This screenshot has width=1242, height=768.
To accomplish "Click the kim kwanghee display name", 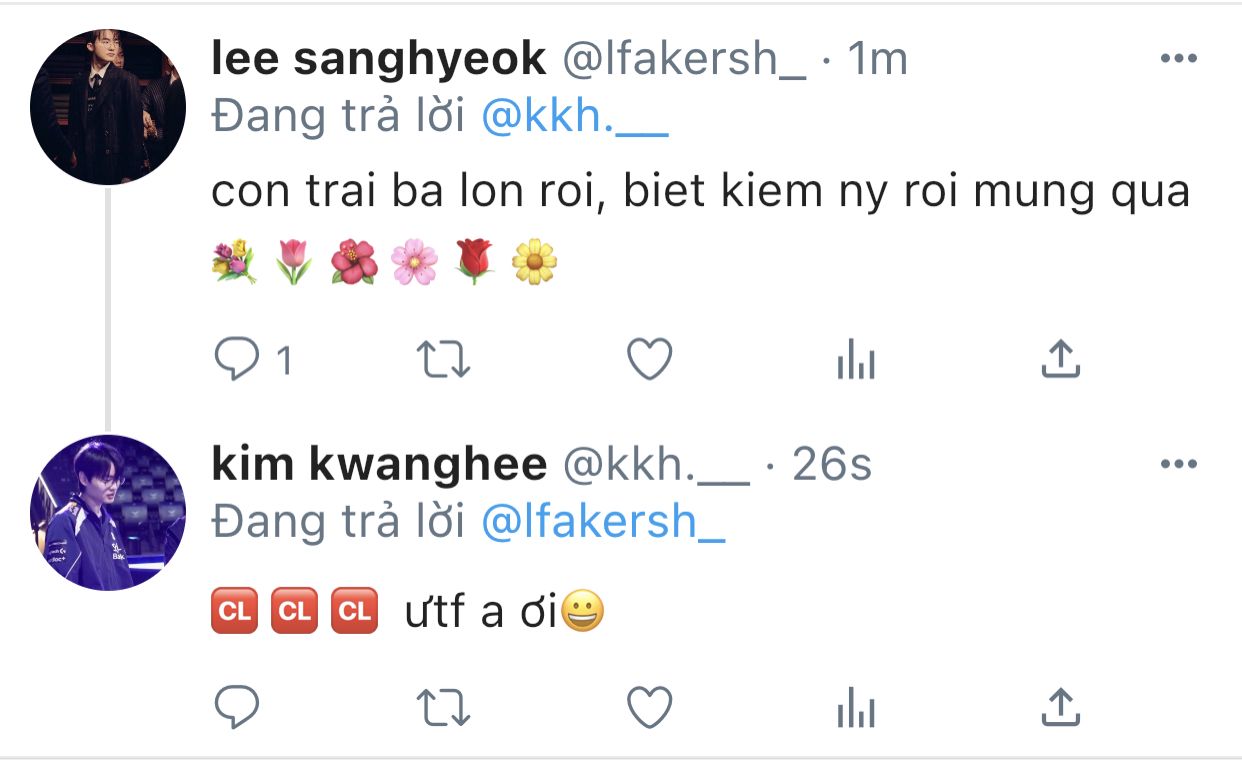I will pos(379,464).
